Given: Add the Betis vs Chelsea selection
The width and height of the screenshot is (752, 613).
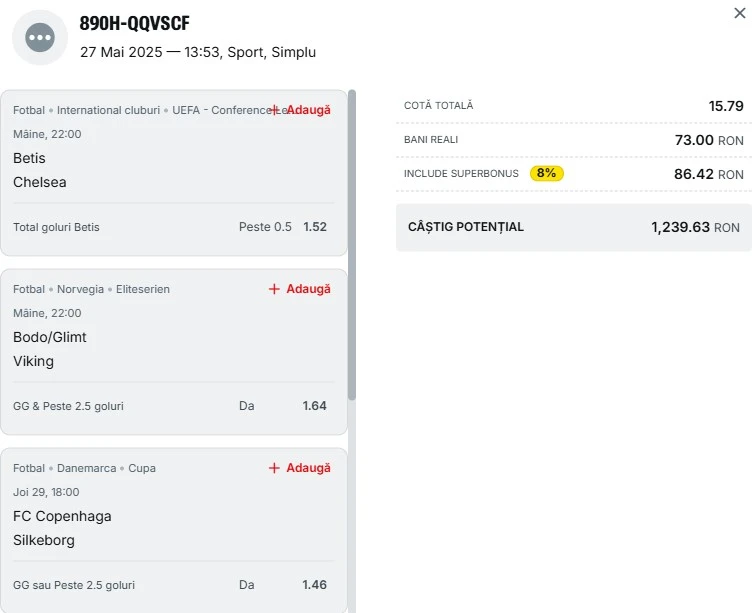Looking at the screenshot, I should pyautogui.click(x=301, y=110).
